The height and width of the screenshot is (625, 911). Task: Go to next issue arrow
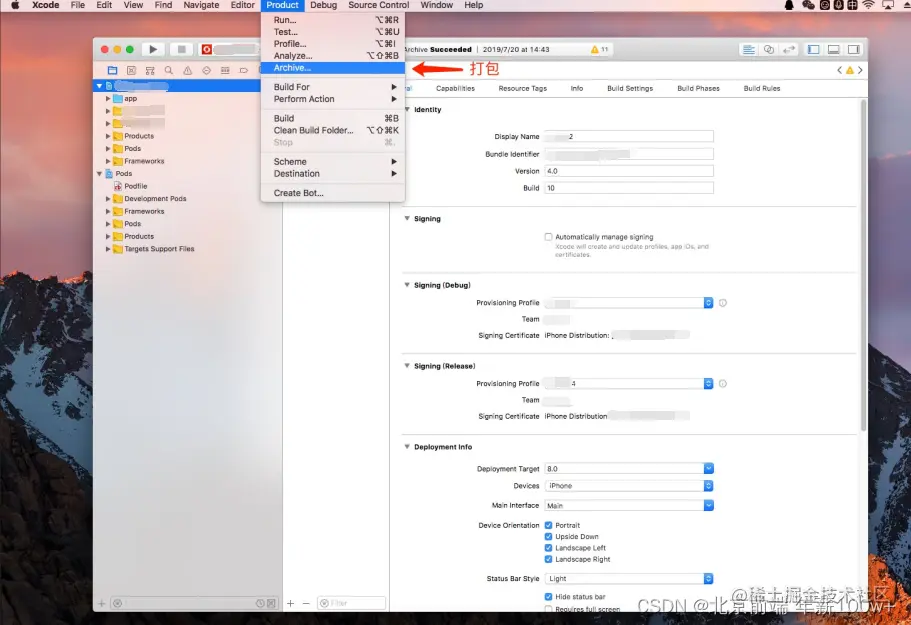coord(860,70)
